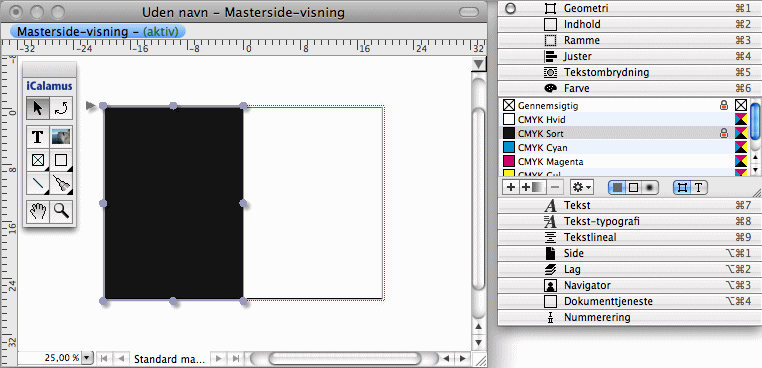Open the zoom percentage dropdown arrow
Screen dimensions: 762x368
[87, 359]
